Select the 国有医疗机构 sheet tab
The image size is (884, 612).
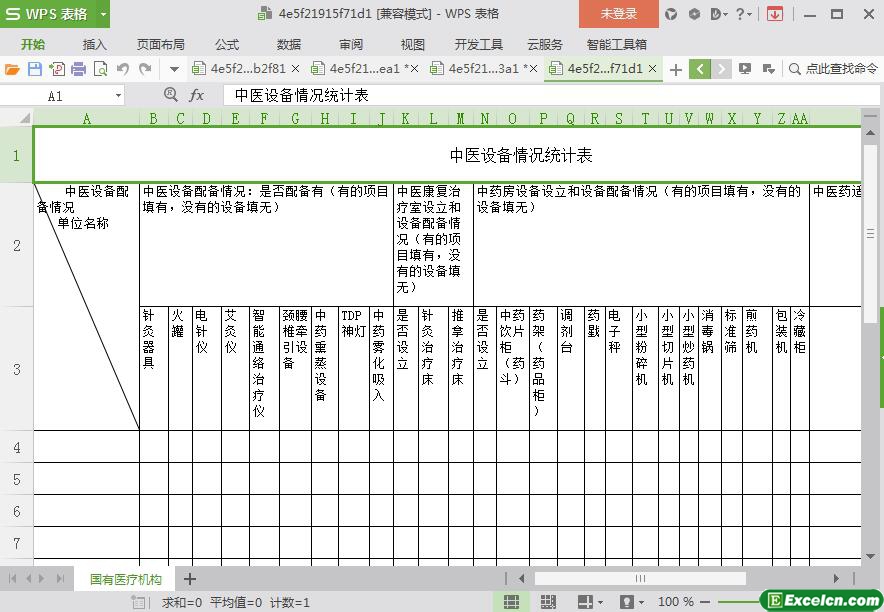point(125,579)
